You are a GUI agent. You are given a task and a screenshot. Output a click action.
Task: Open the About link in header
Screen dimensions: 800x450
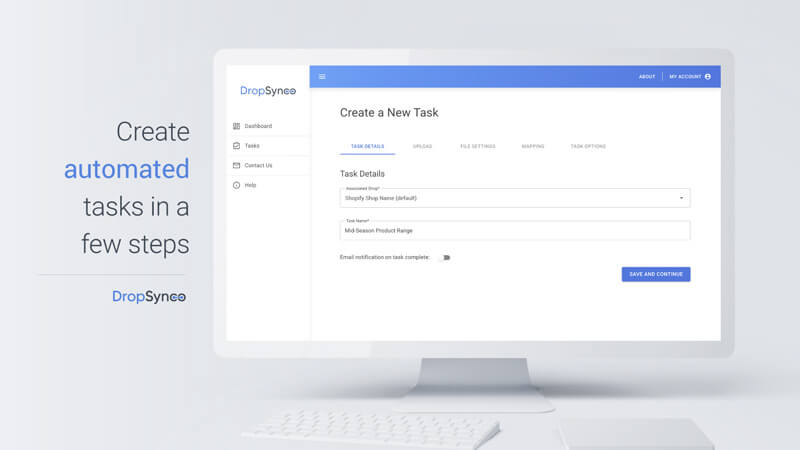click(x=646, y=77)
